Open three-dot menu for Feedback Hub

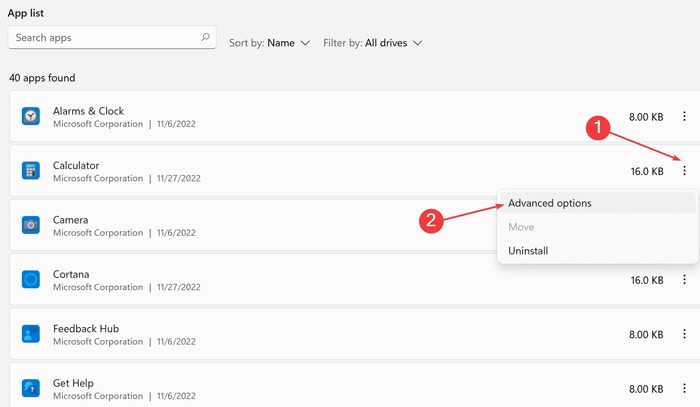click(x=684, y=335)
